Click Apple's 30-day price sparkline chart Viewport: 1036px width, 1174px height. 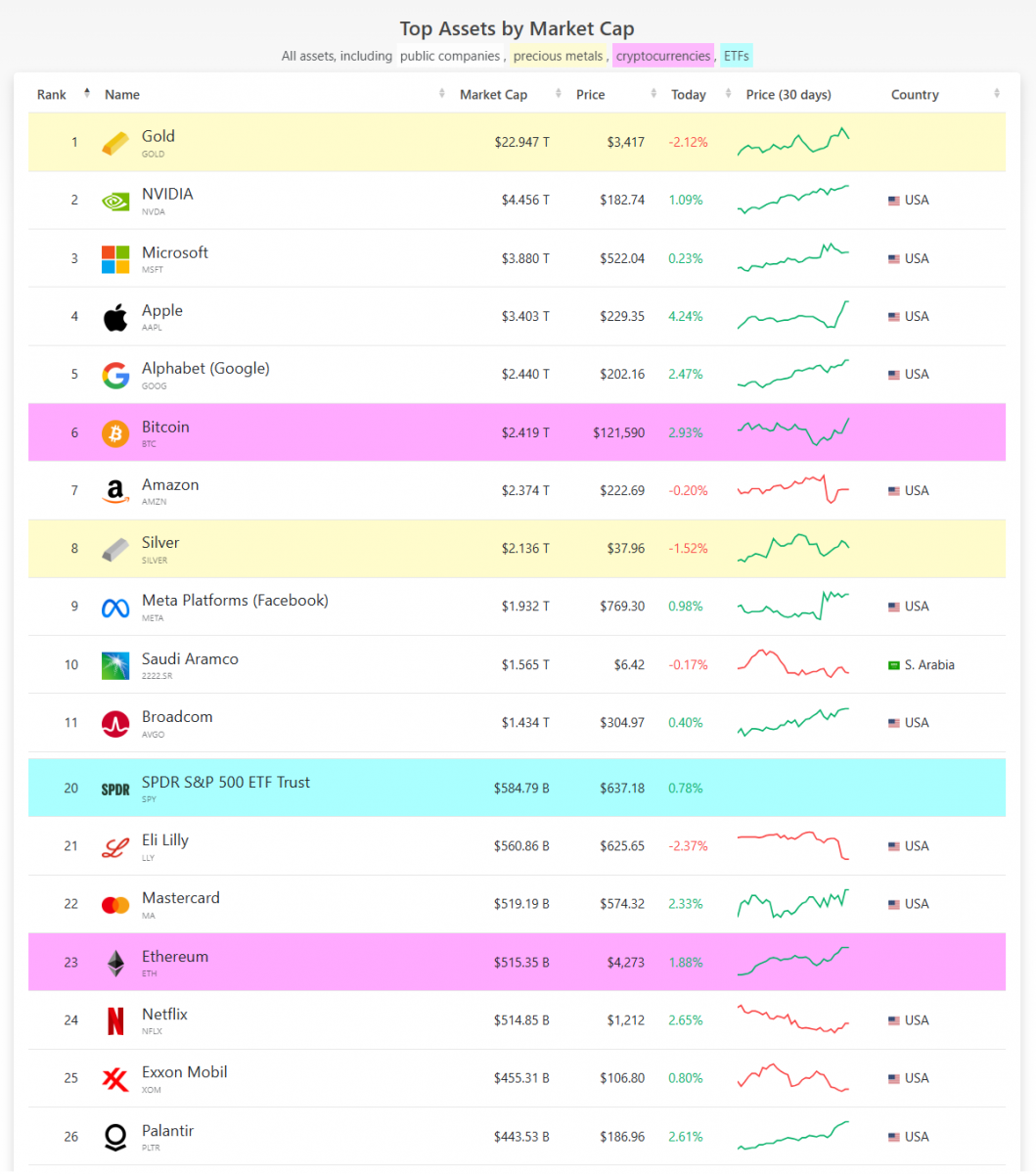click(793, 316)
